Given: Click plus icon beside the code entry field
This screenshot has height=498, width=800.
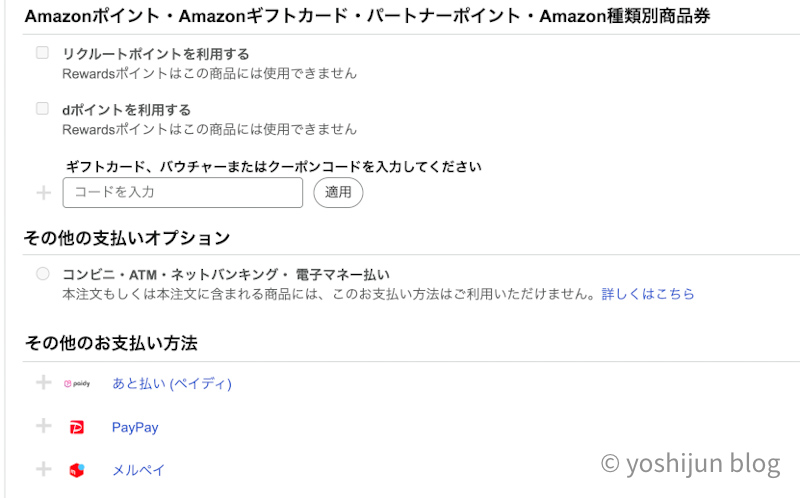Looking at the screenshot, I should (x=43, y=192).
